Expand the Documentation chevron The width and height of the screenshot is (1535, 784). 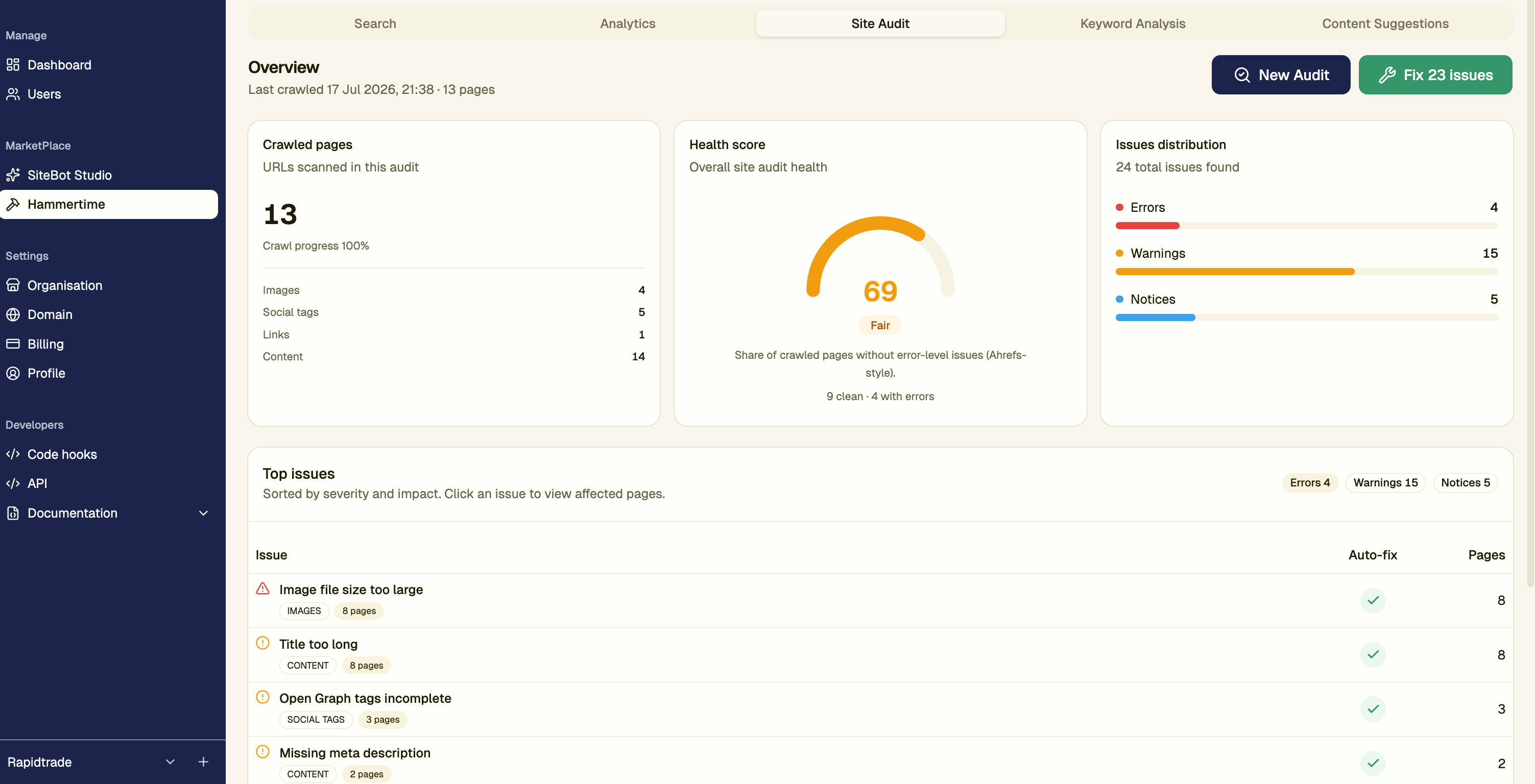pos(203,513)
